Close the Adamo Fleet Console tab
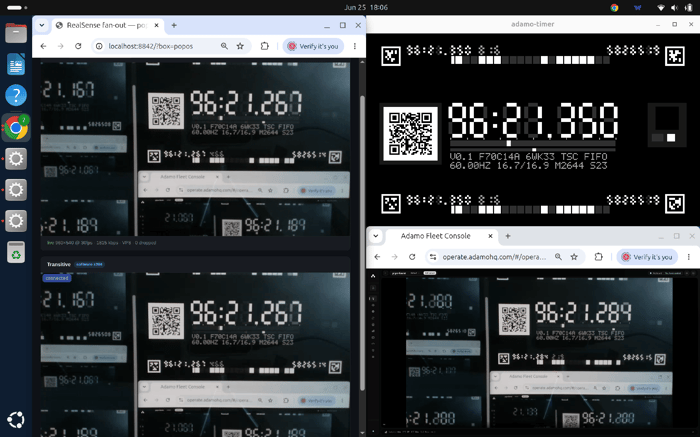Screen dimensions: 700x437 click(490, 236)
